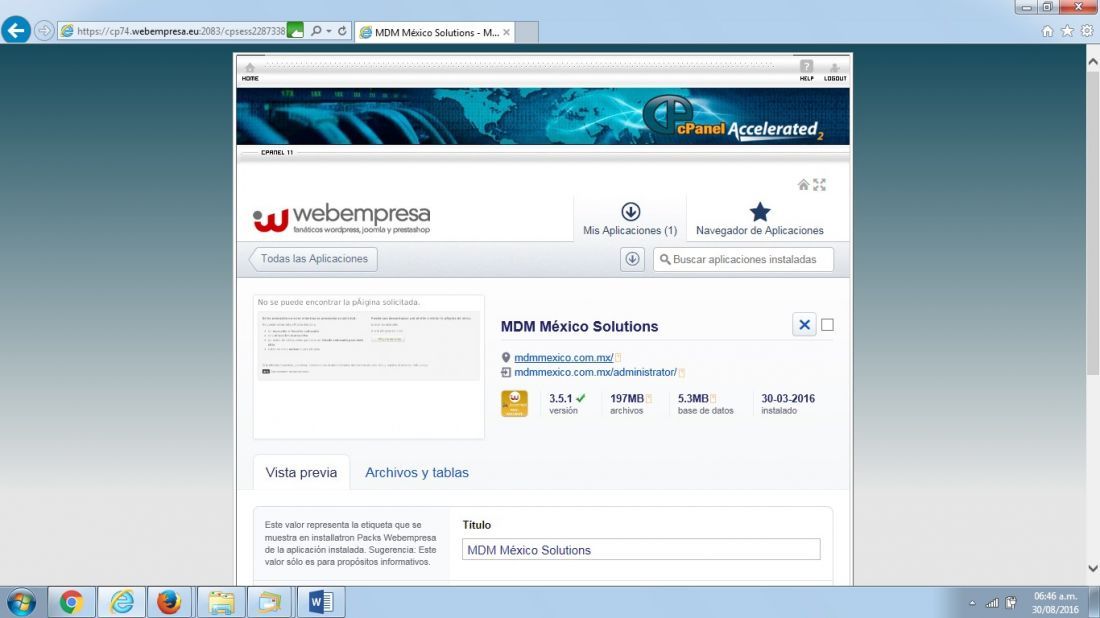Click the cPanel Accelerated banner

coord(543,116)
